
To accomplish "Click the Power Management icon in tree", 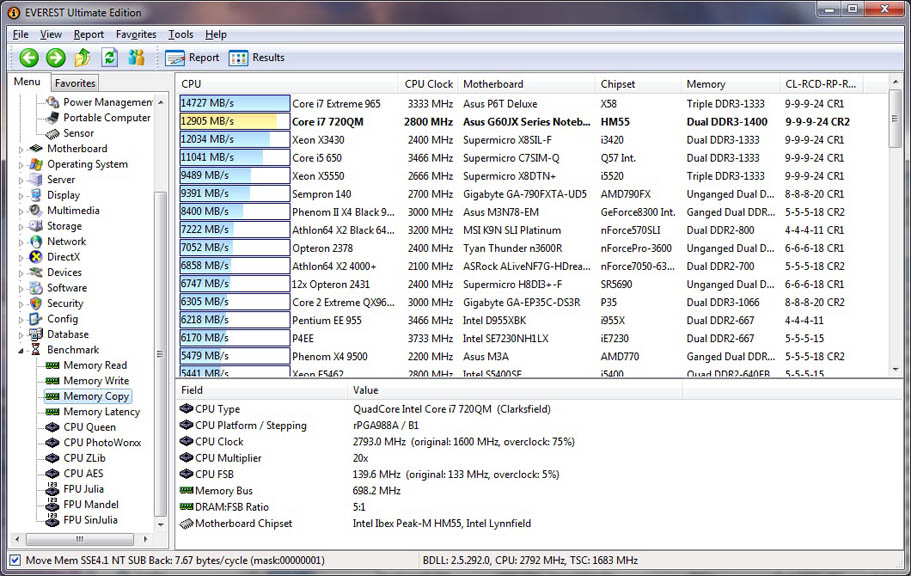I will tap(53, 102).
